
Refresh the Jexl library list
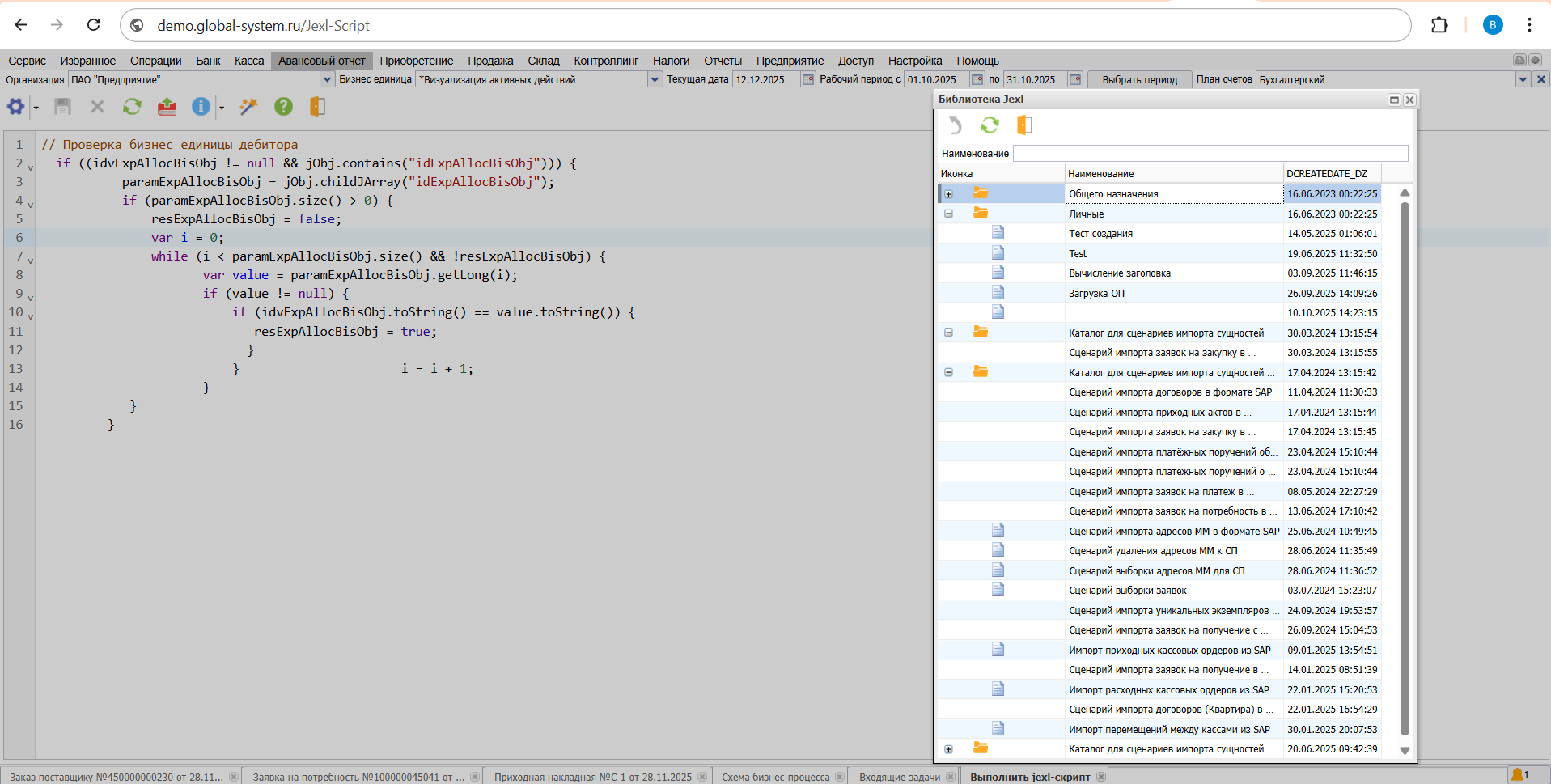pos(990,125)
